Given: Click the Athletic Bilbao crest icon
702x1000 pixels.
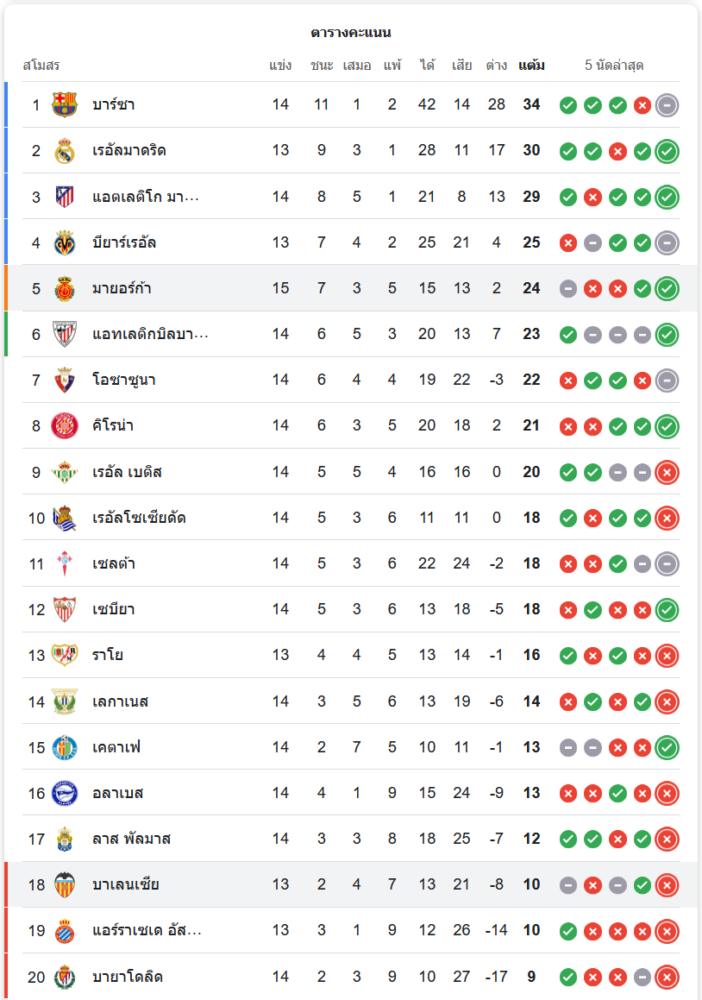Looking at the screenshot, I should (x=65, y=334).
